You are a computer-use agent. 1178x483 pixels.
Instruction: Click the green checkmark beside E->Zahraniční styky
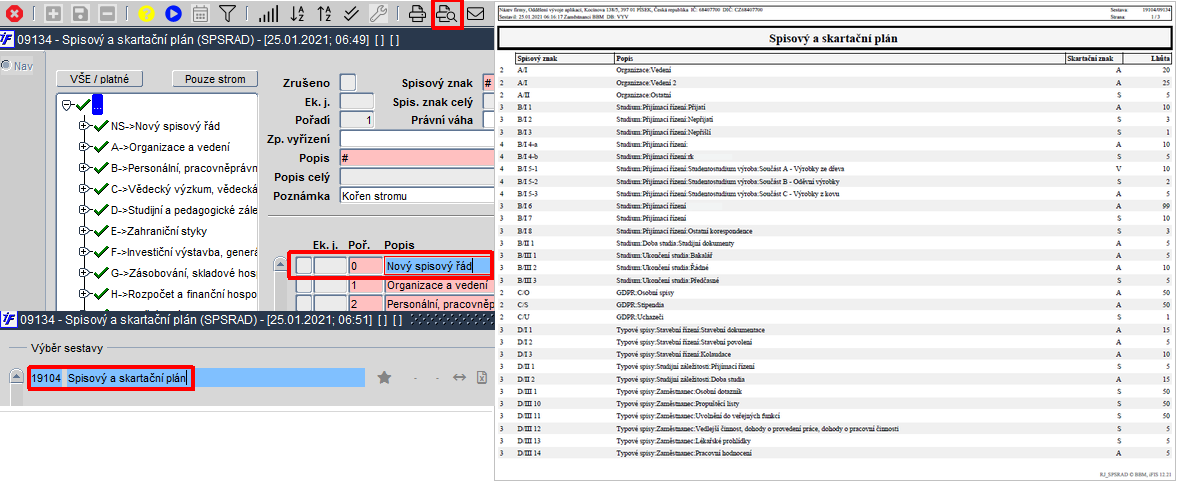tap(101, 231)
